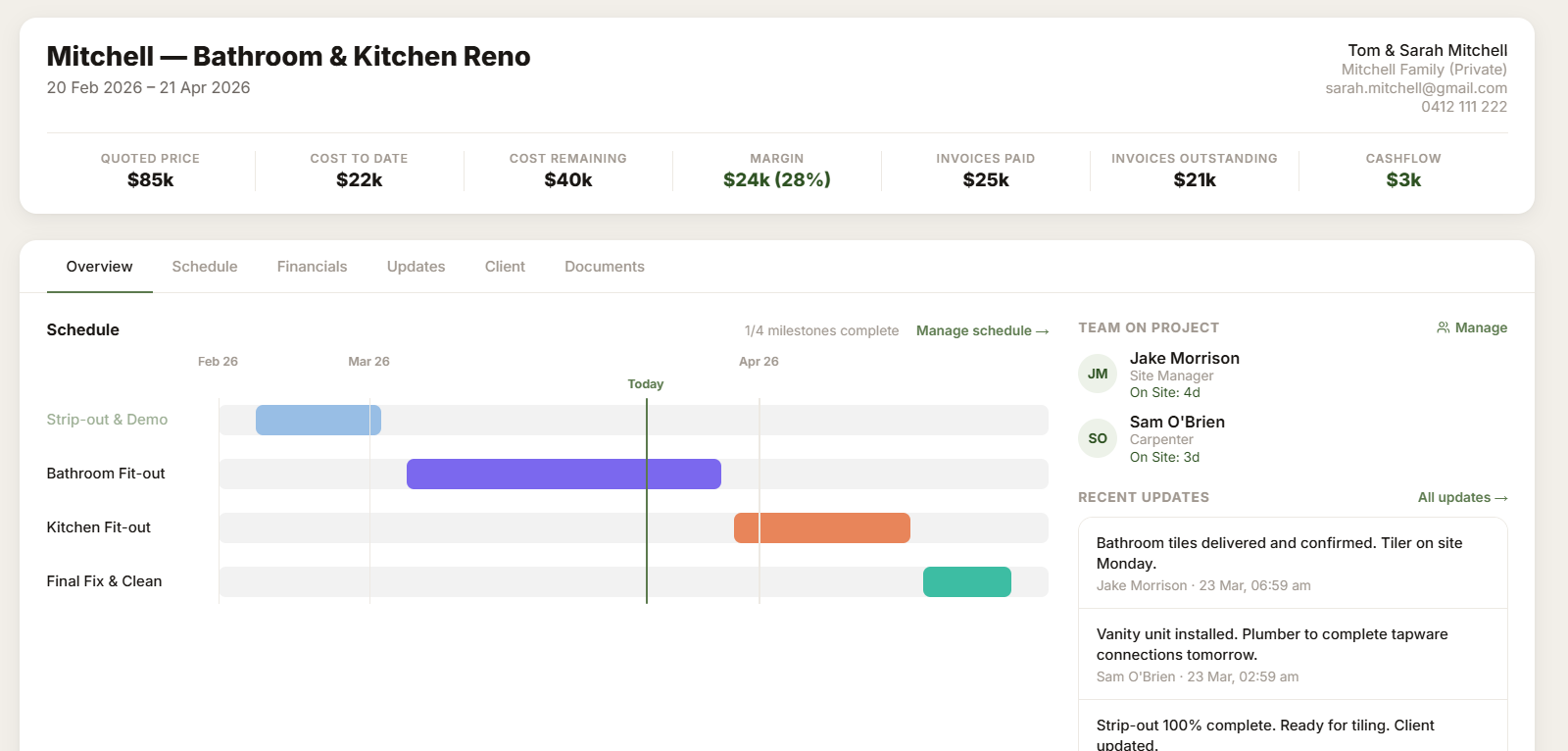Image resolution: width=1568 pixels, height=751 pixels.
Task: Open the Financials tab
Action: (312, 267)
